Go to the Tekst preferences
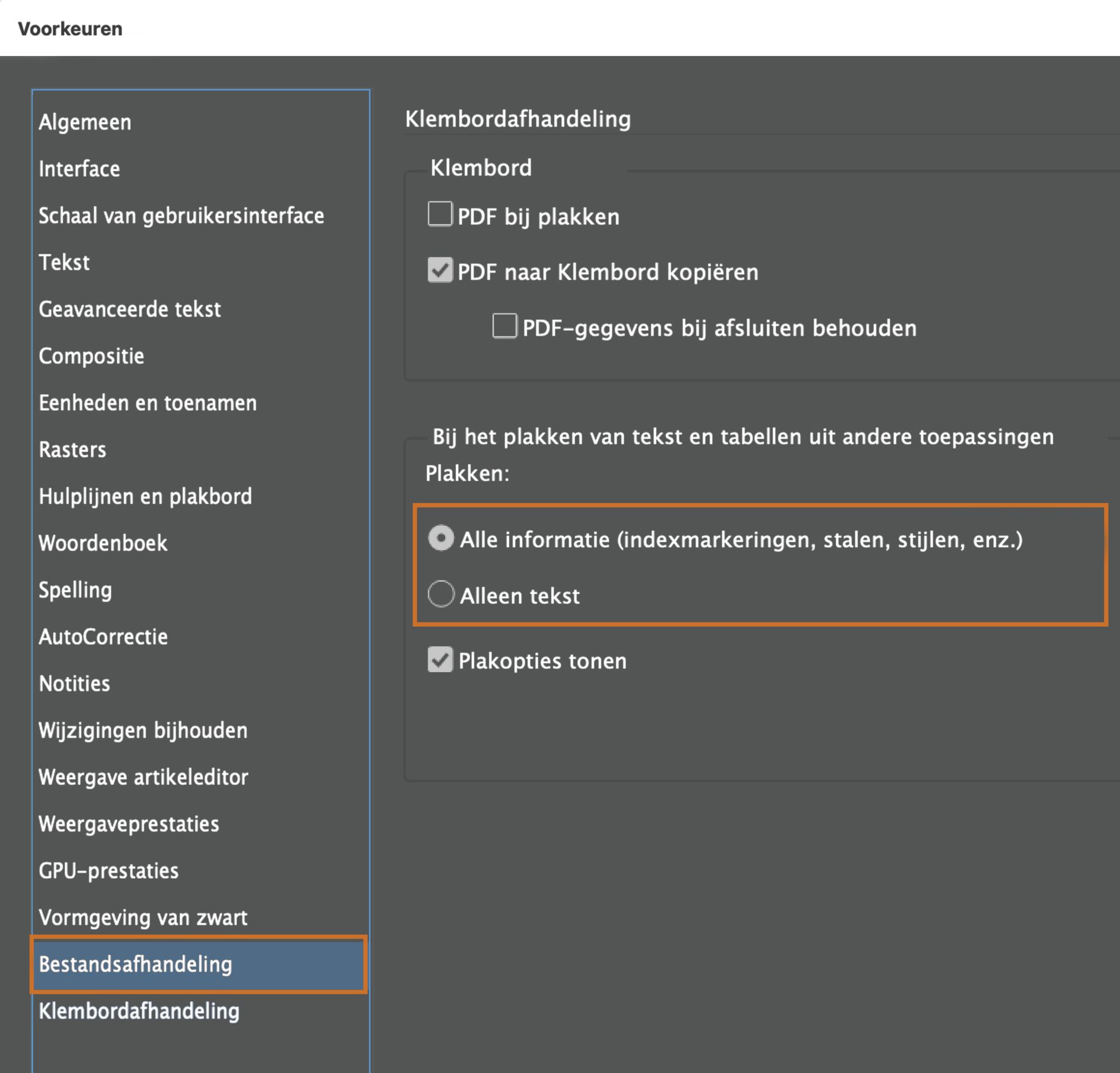The width and height of the screenshot is (1120, 1073). (x=64, y=262)
